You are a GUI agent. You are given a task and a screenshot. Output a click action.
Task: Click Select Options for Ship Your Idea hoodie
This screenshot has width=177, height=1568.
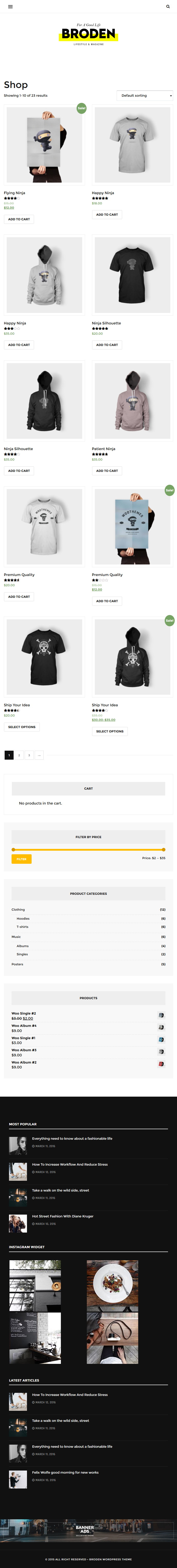tap(110, 731)
